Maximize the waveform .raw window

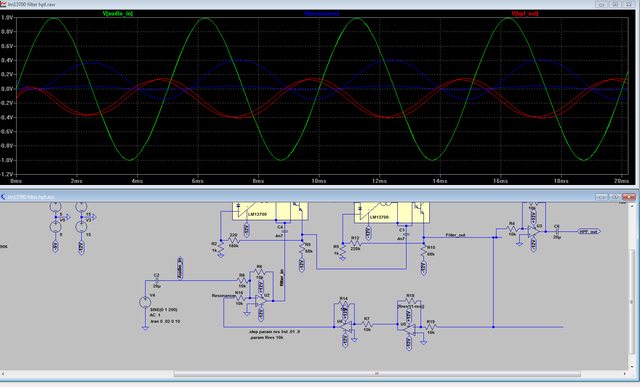coord(615,4)
